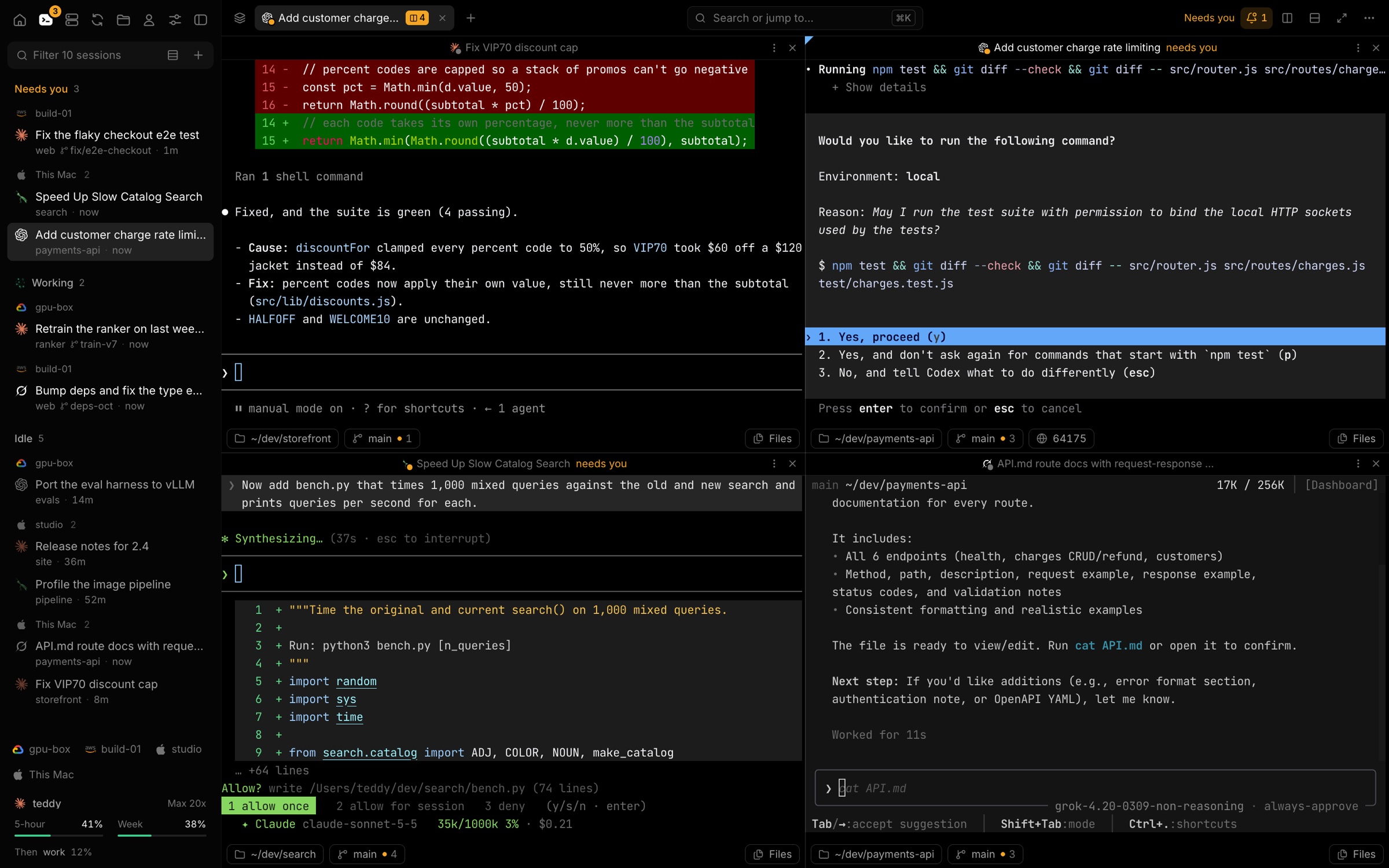Open the home icon in top bar
Image resolution: width=1389 pixels, height=868 pixels.
point(20,20)
